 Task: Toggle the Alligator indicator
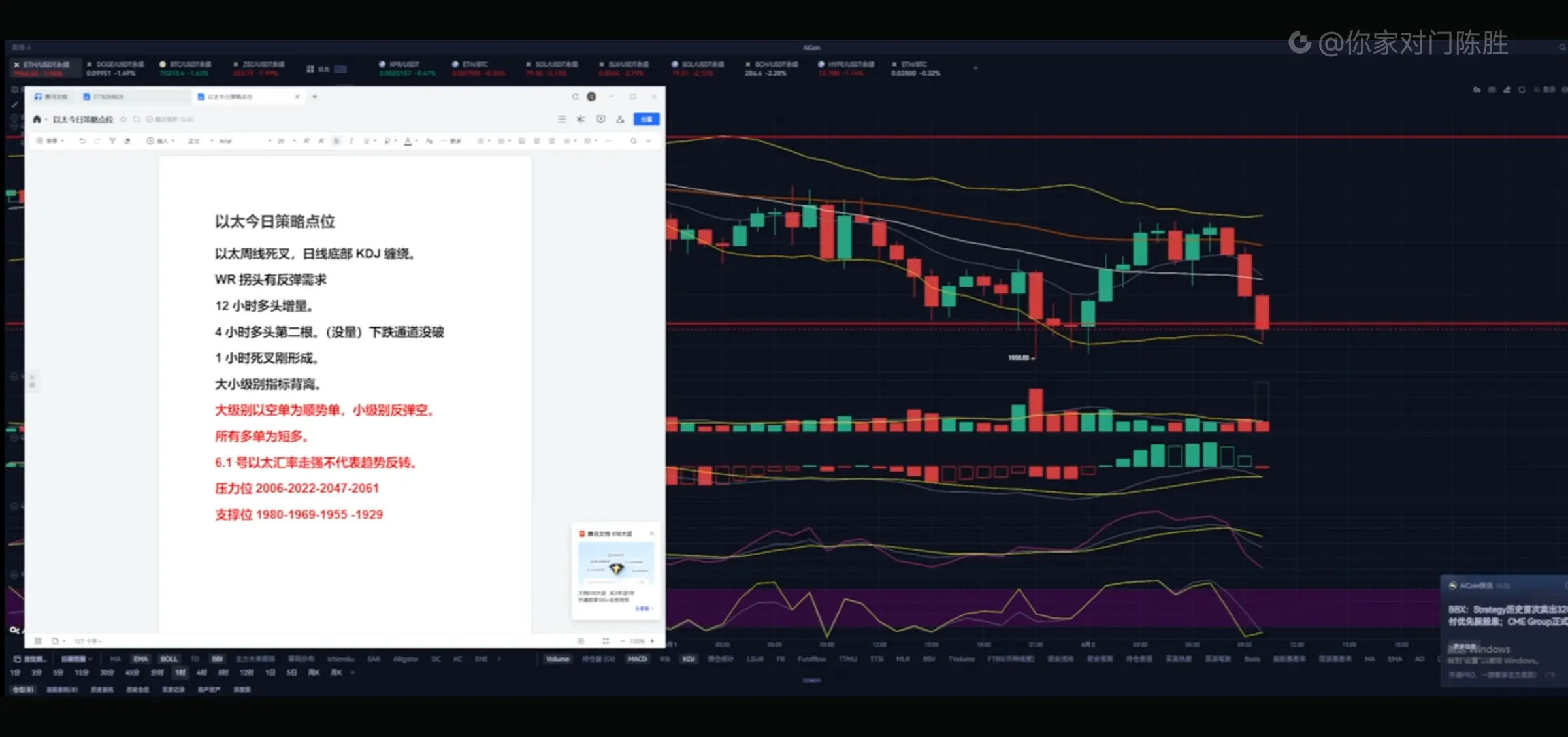click(406, 659)
